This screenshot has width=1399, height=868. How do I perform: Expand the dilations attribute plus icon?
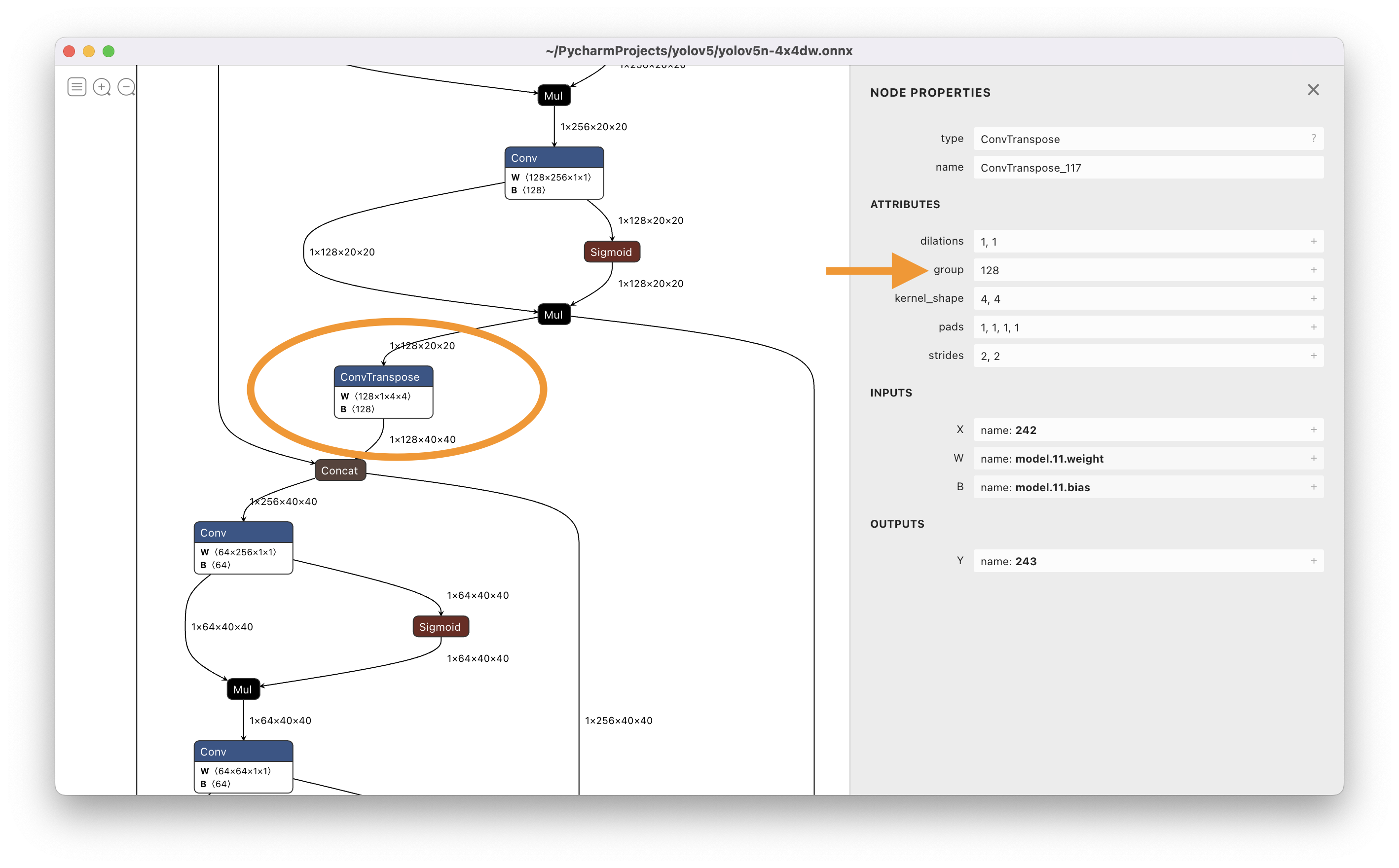pos(1313,241)
